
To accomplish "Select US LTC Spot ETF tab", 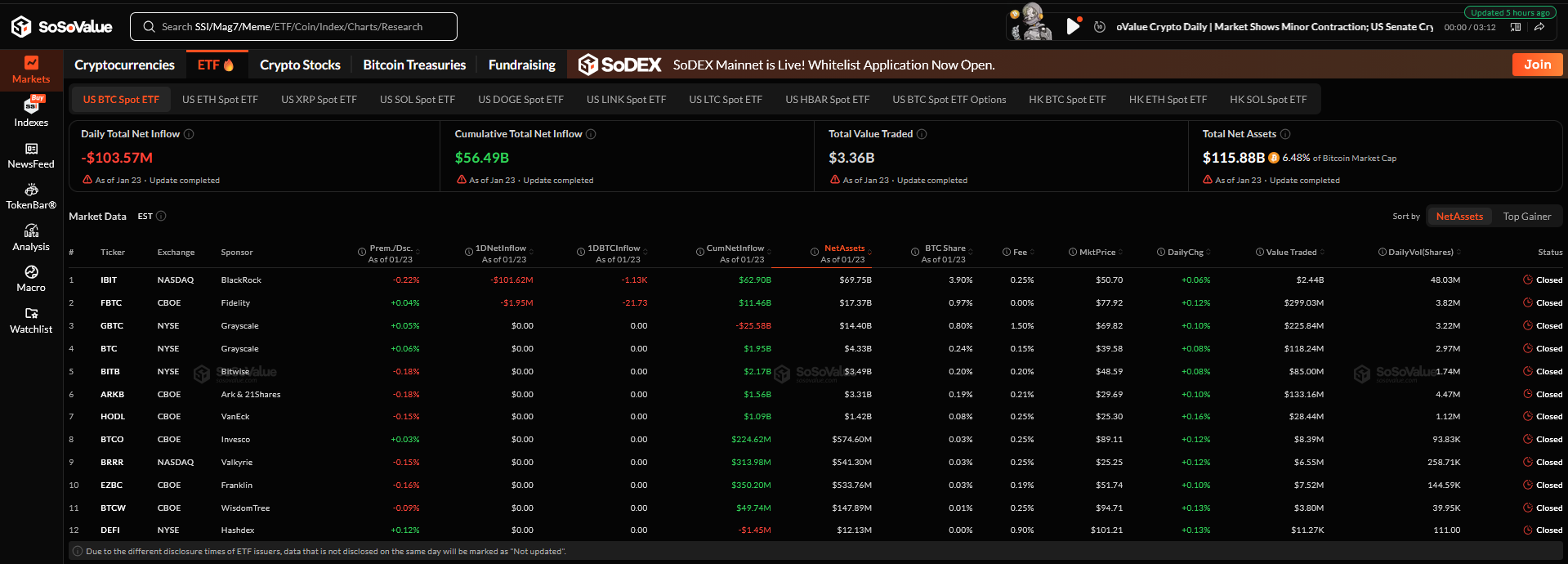I will pos(726,100).
